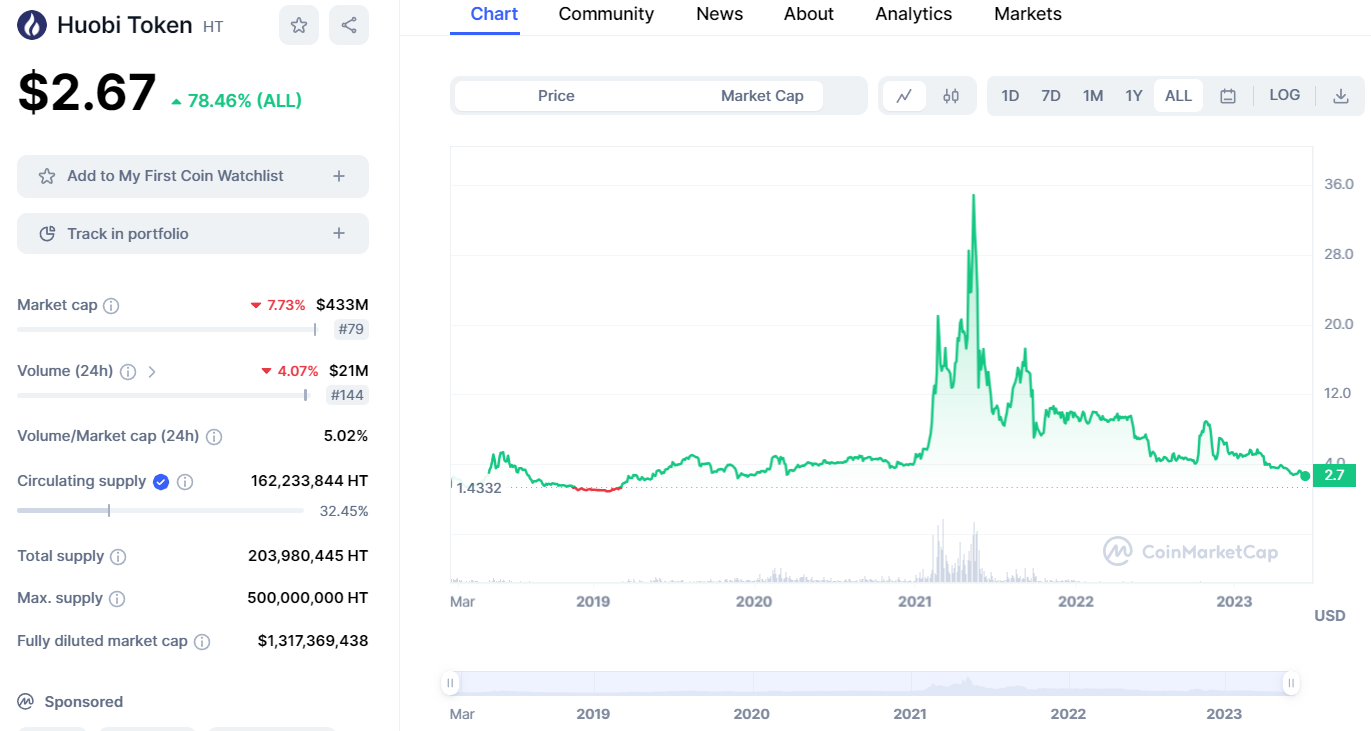Click the $1,317,369,438 diluted cap value
1371x731 pixels.
coord(313,641)
